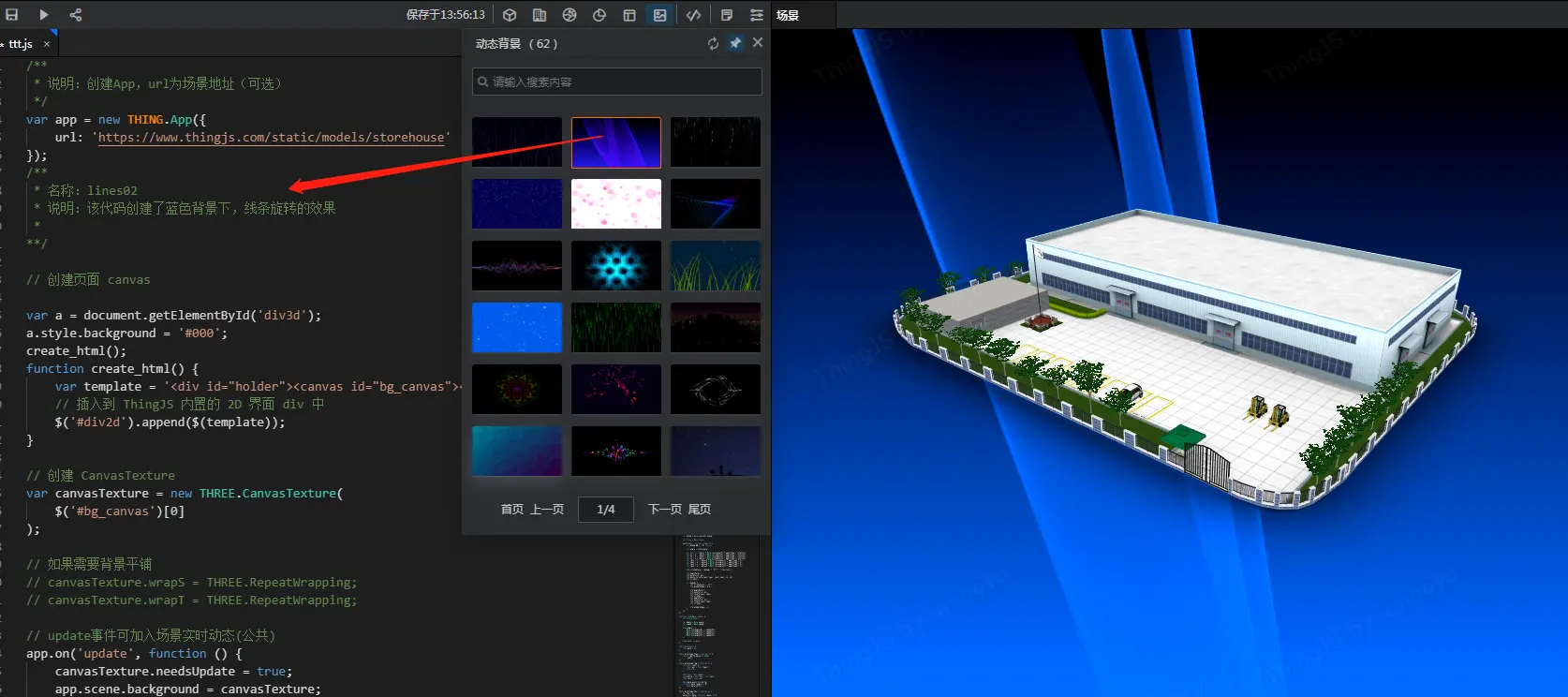This screenshot has height=697, width=1568.
Task: Go to 首页 in background pagination
Action: pyautogui.click(x=512, y=510)
